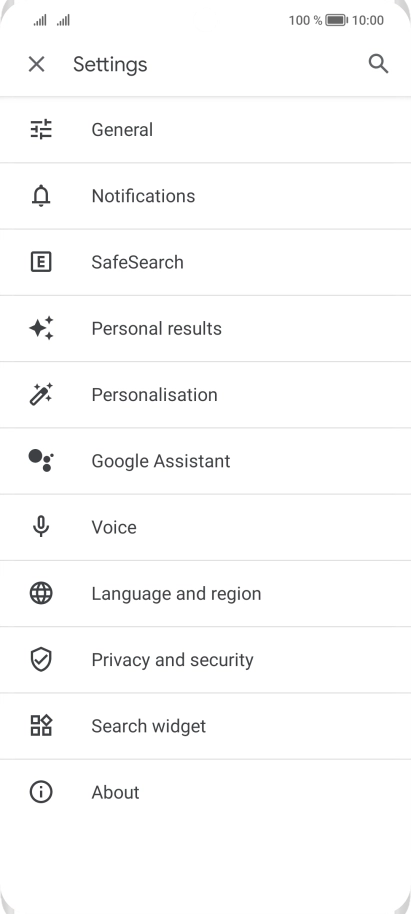Tap the General sliders icon
The image size is (411, 914).
pos(41,129)
